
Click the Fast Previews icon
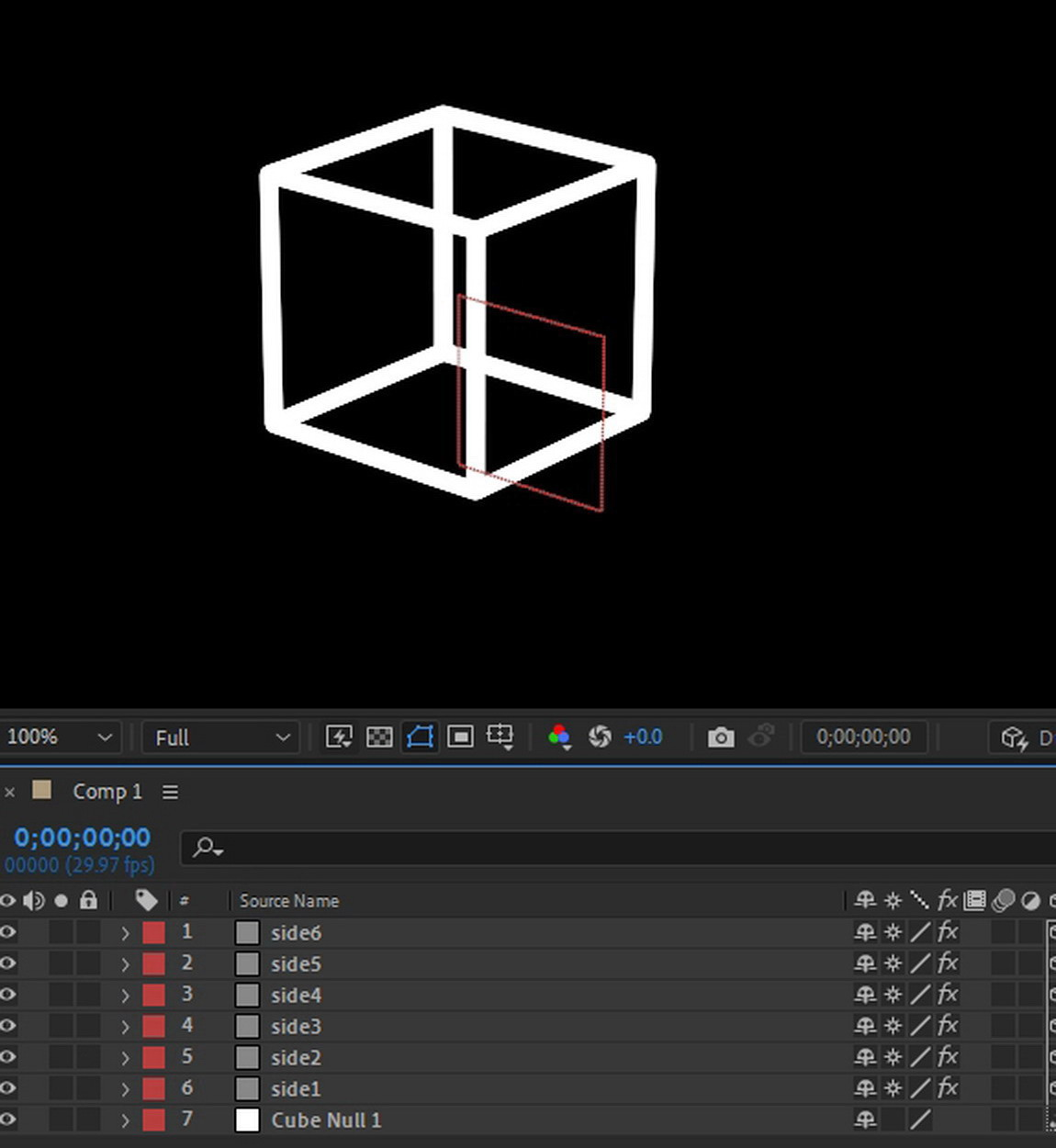pyautogui.click(x=339, y=737)
